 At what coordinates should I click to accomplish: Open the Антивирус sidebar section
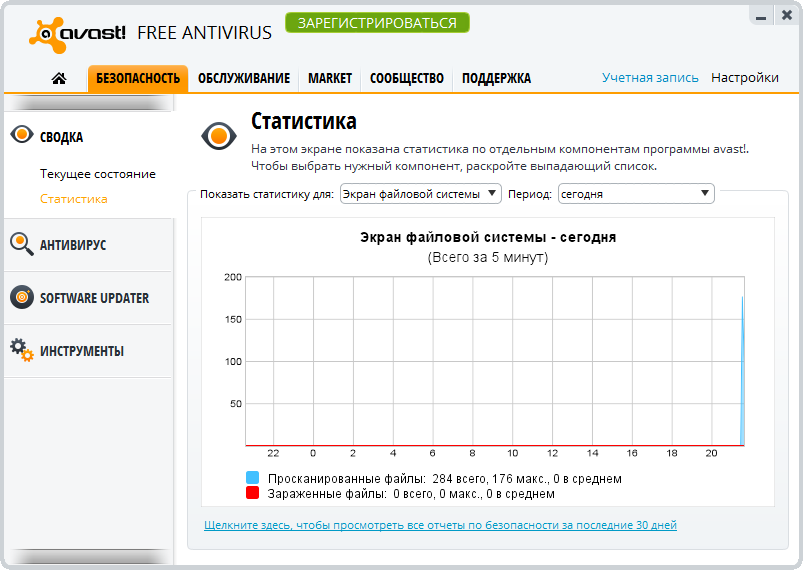coord(88,245)
